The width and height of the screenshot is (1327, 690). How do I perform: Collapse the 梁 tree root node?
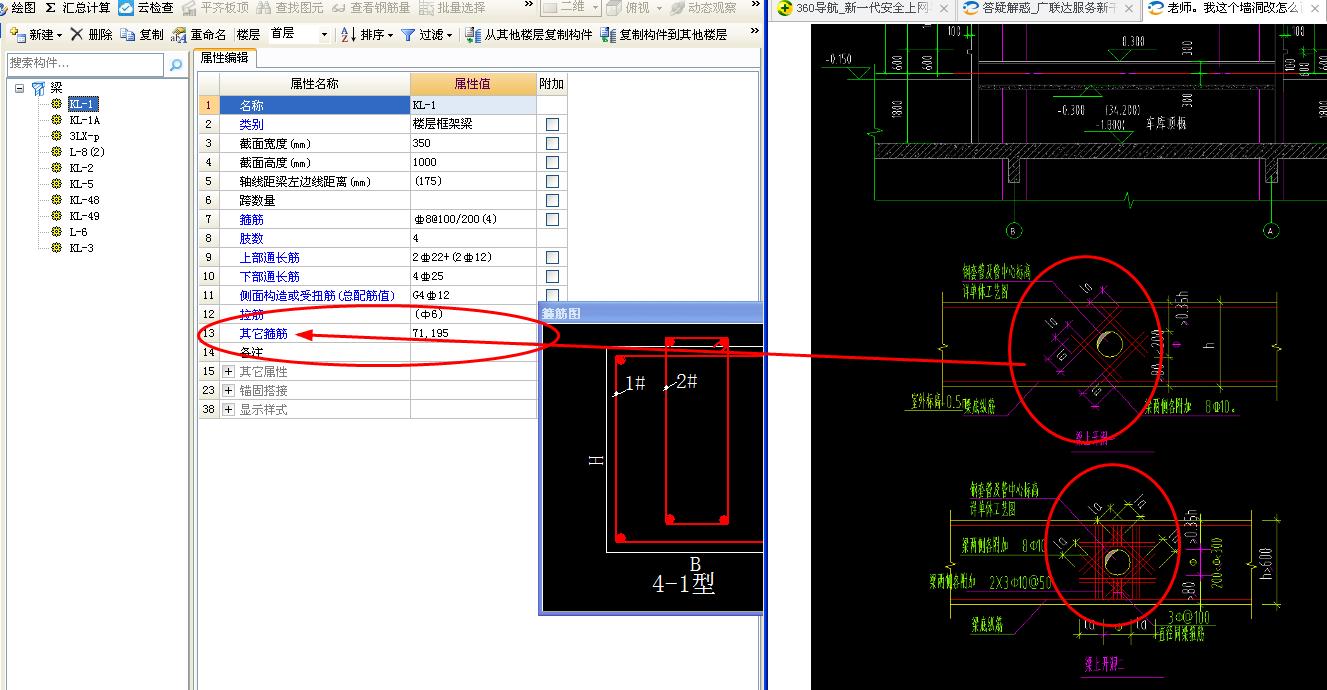coord(19,88)
